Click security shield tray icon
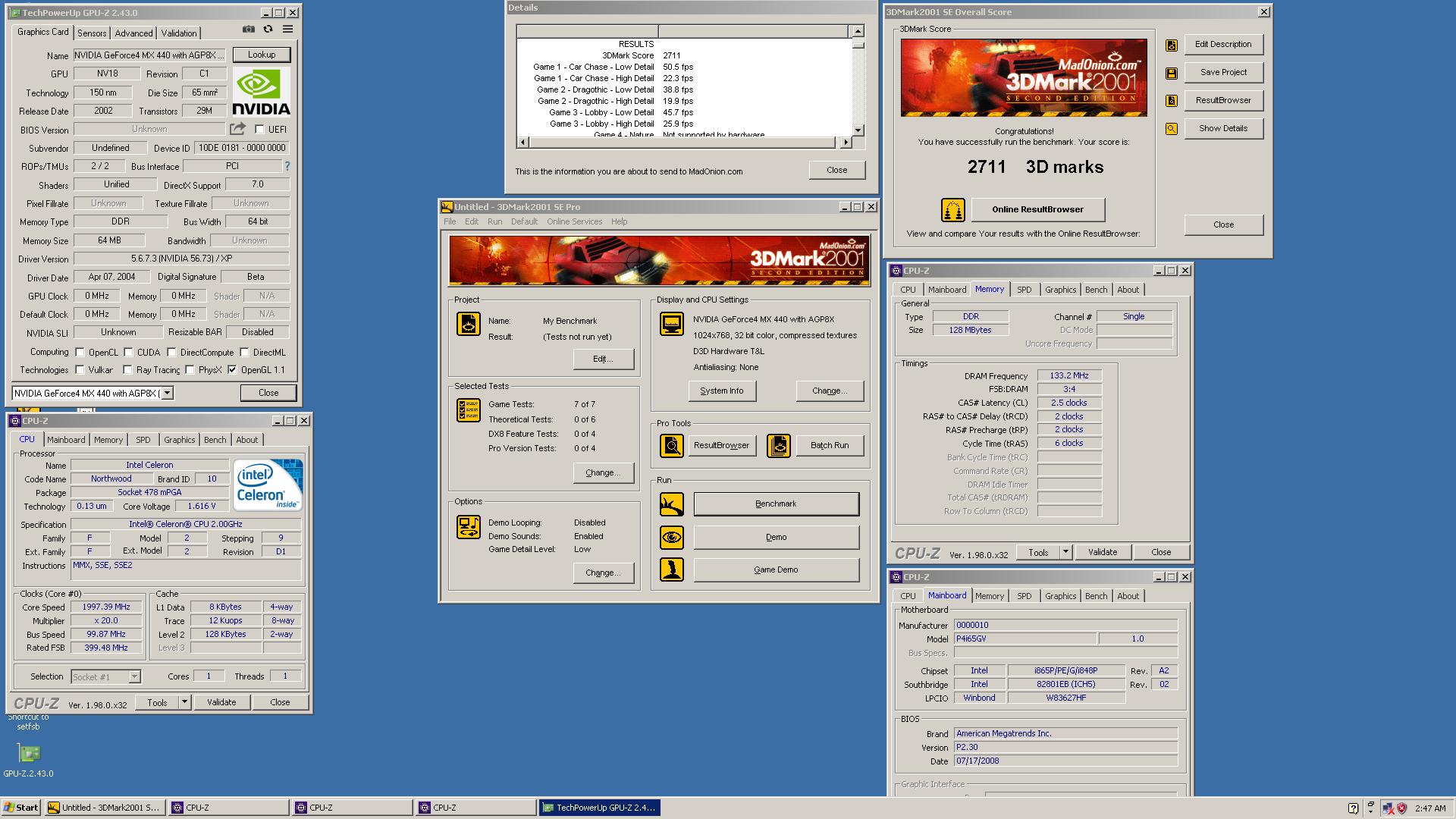This screenshot has height=819, width=1456. 1401,808
